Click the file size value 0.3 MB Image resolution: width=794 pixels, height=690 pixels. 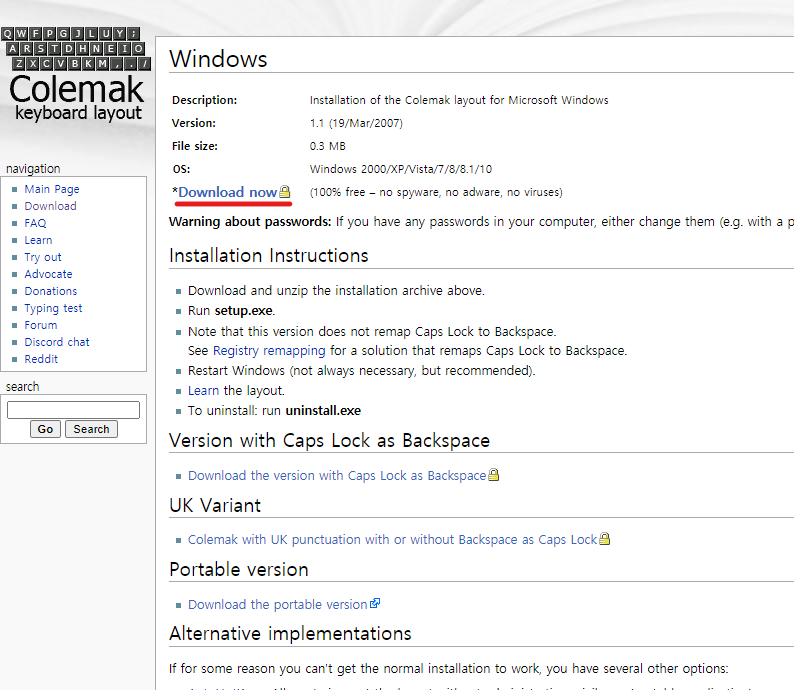pos(328,146)
